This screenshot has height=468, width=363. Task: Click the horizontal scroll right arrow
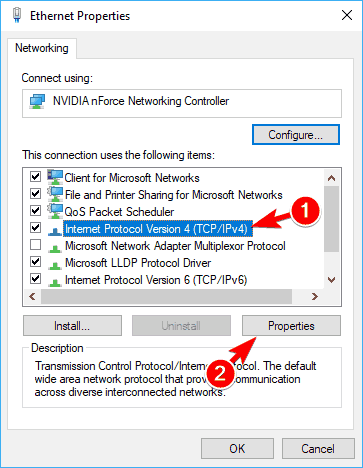click(314, 296)
